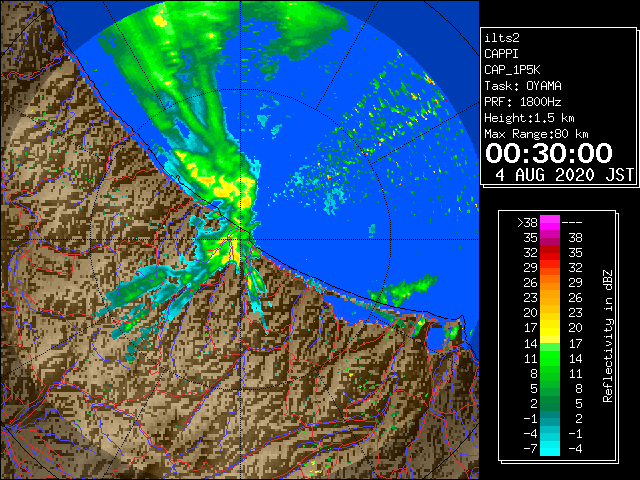Pick the magenta top band of the color scale
The image size is (640, 480).
(x=550, y=222)
